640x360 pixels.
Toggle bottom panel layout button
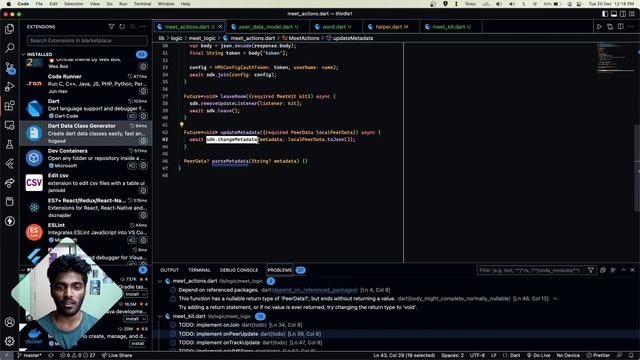(614, 14)
